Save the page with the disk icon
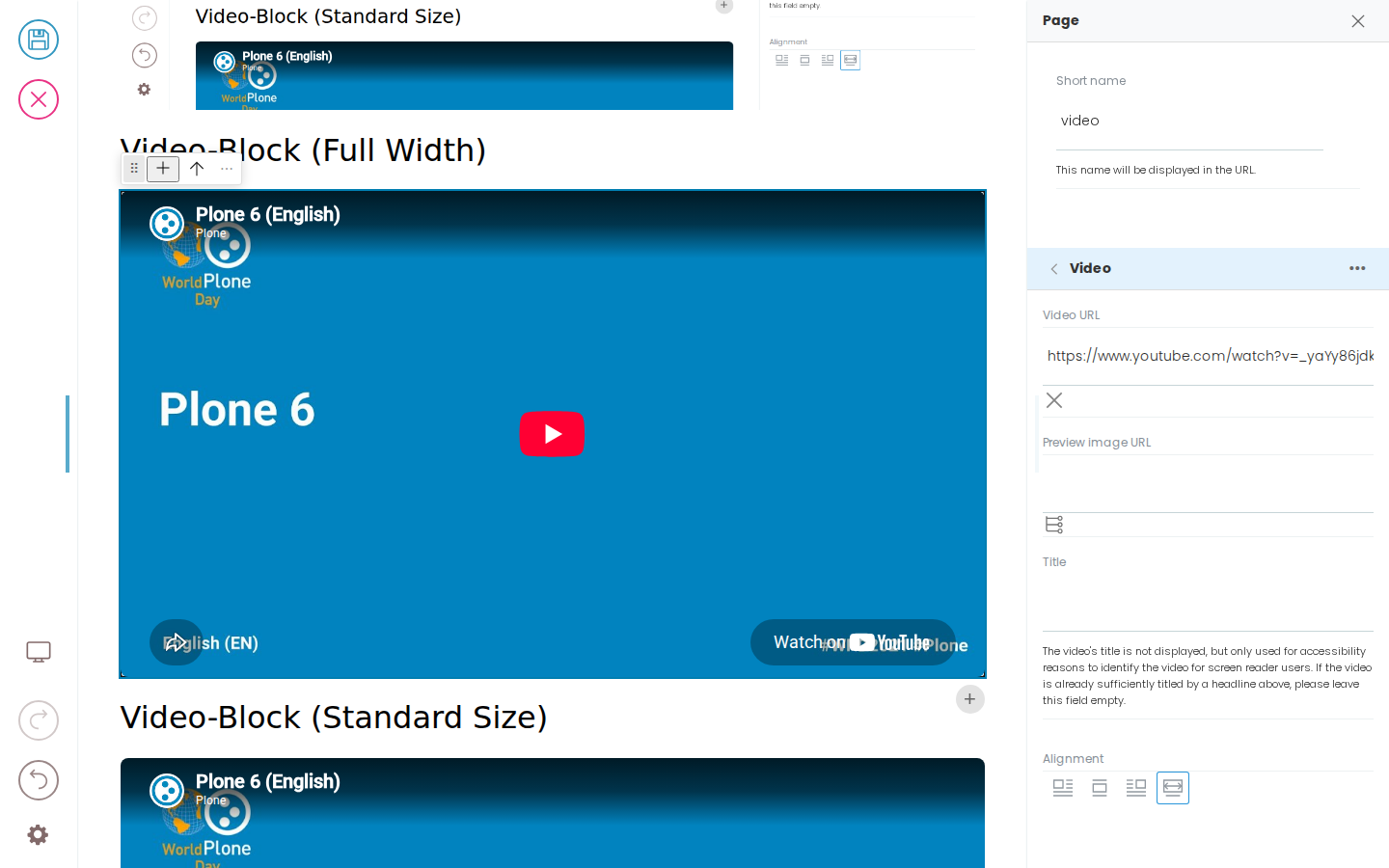This screenshot has width=1389, height=868. pyautogui.click(x=39, y=40)
